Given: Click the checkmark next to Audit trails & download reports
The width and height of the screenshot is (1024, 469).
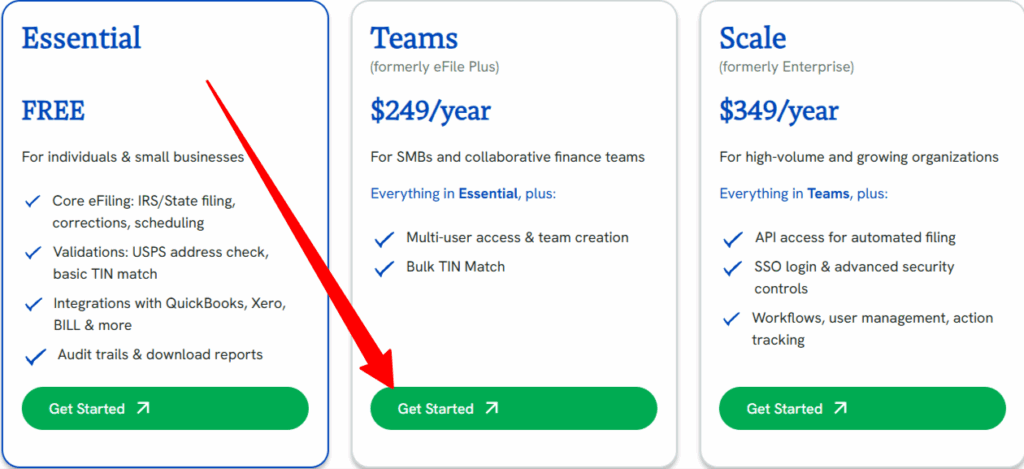Looking at the screenshot, I should pyautogui.click(x=35, y=357).
